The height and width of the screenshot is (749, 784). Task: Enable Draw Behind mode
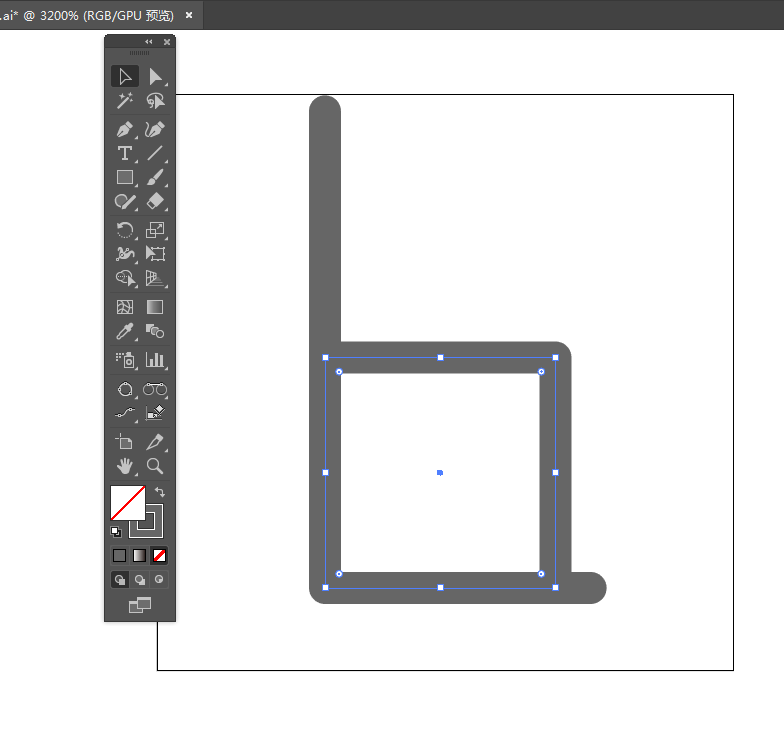(x=140, y=580)
